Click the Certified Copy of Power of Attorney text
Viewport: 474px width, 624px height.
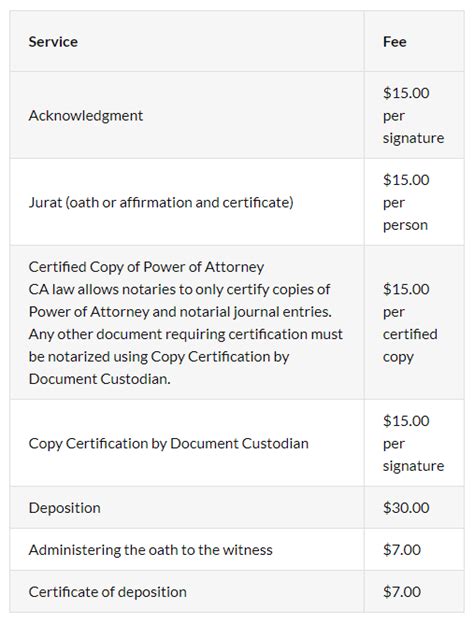click(x=146, y=267)
